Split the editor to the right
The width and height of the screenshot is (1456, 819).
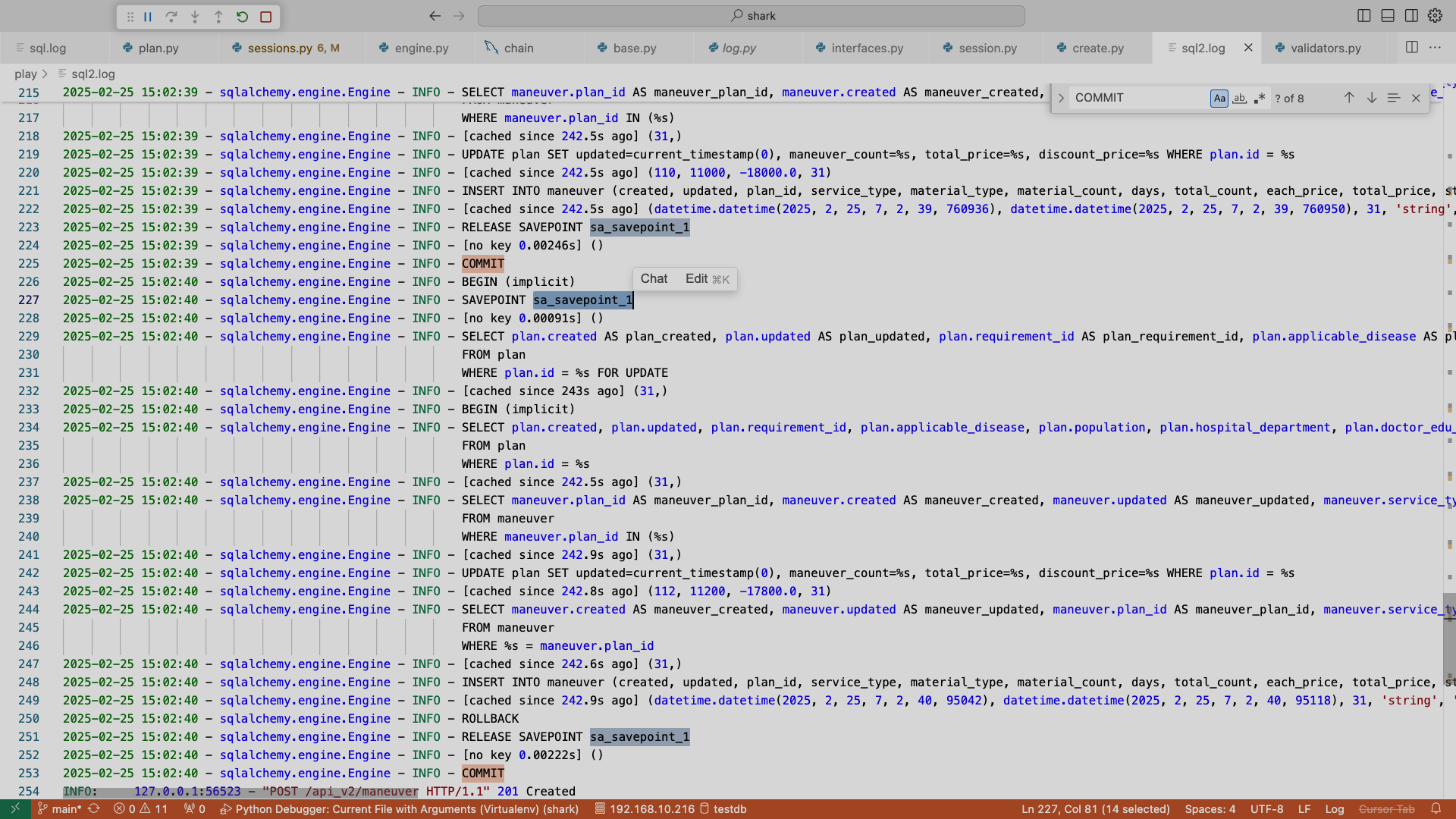tap(1411, 47)
